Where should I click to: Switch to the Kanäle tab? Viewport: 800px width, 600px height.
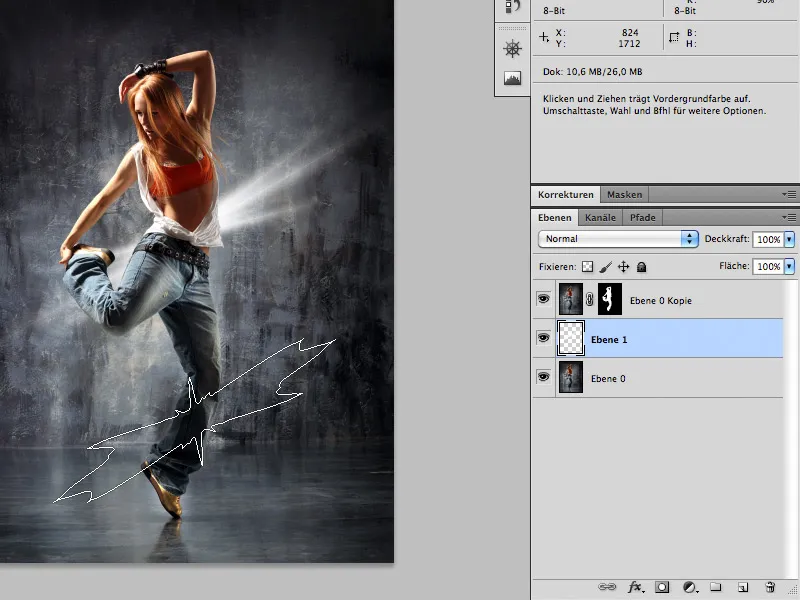[x=600, y=218]
